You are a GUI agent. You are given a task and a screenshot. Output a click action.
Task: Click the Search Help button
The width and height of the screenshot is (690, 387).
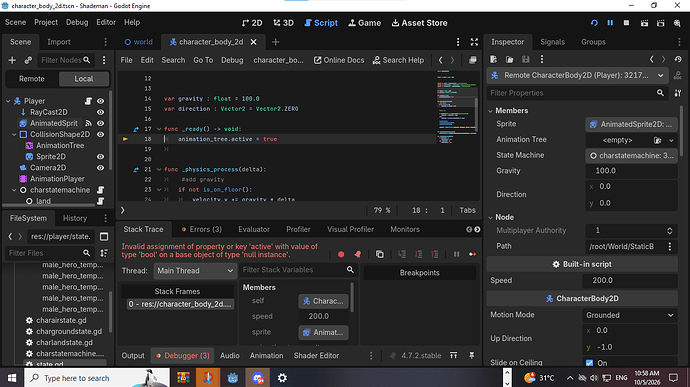tap(398, 60)
